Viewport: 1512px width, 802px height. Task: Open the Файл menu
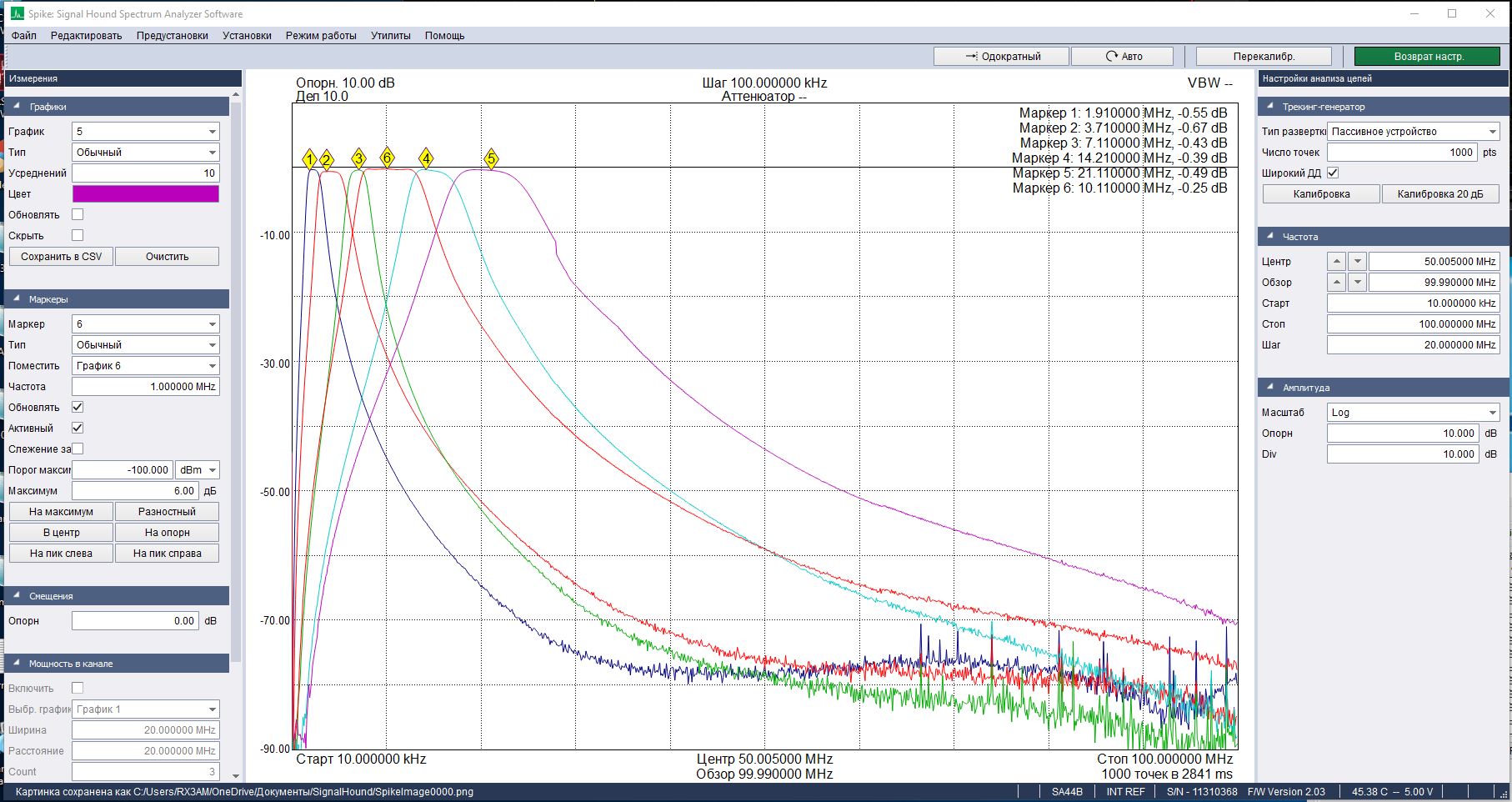point(24,36)
